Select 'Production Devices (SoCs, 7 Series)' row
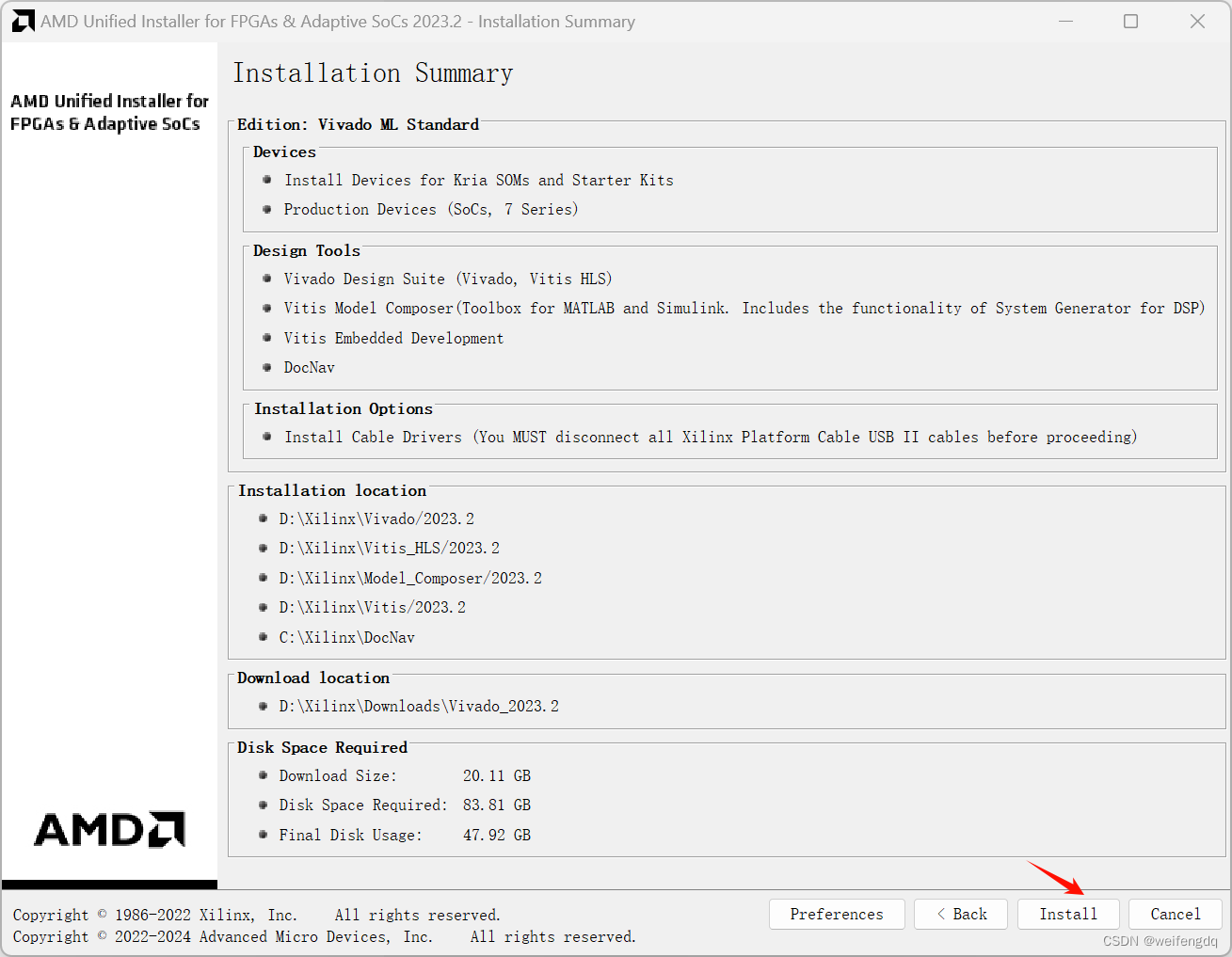The image size is (1232, 957). tap(431, 209)
